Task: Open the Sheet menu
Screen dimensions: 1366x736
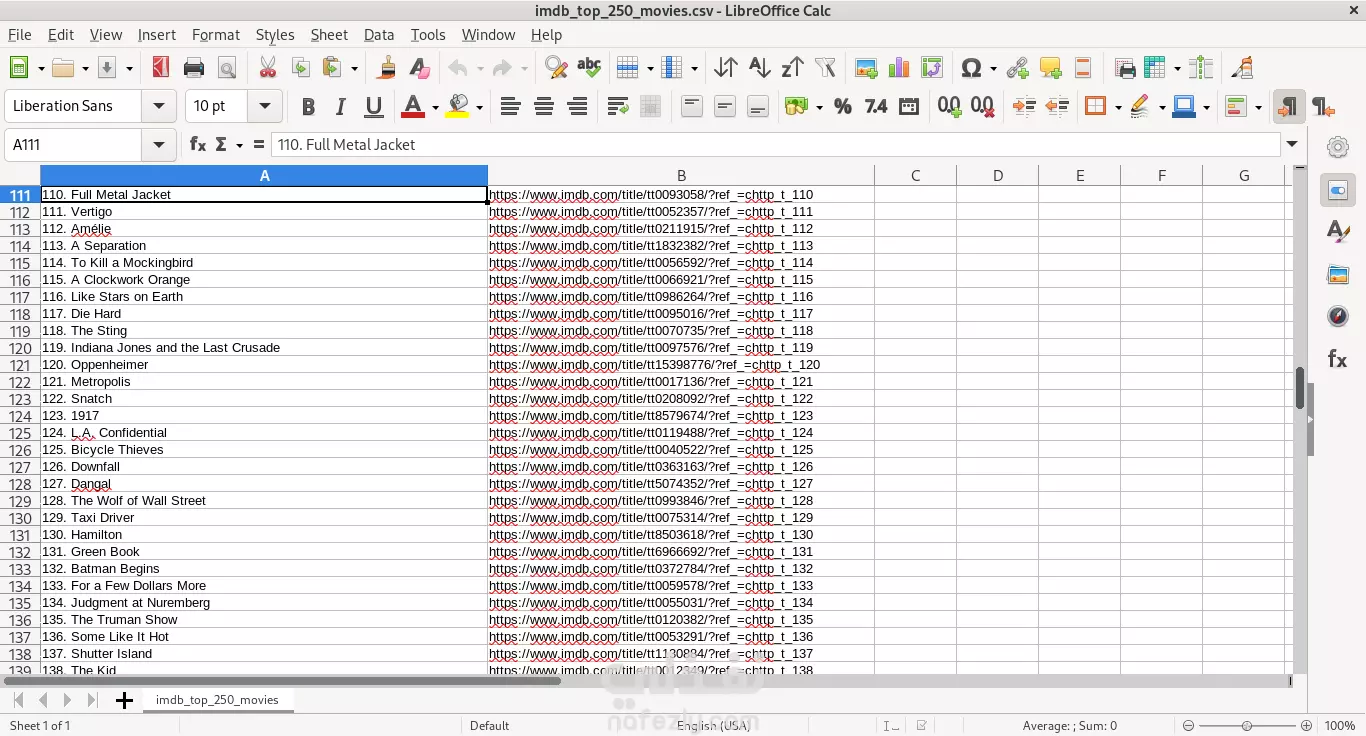Action: [329, 34]
